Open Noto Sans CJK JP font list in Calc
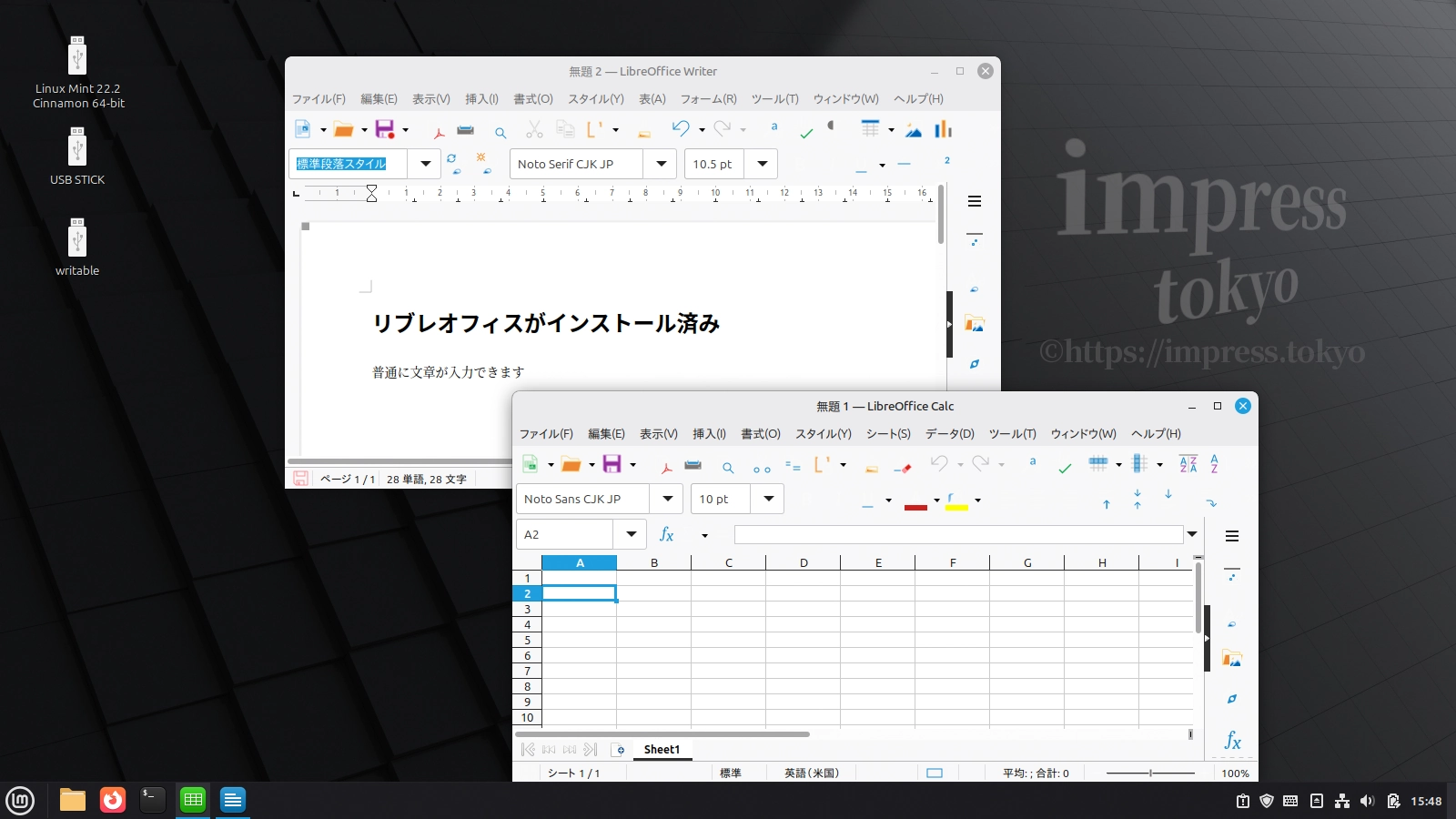1456x819 pixels. (667, 499)
